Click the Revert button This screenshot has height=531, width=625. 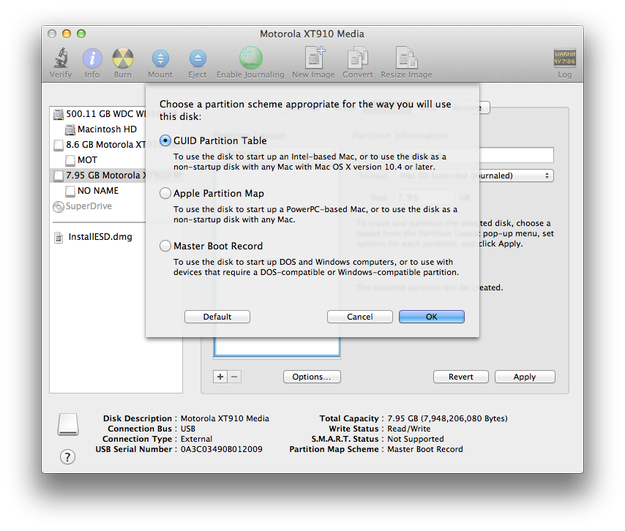pyautogui.click(x=461, y=377)
